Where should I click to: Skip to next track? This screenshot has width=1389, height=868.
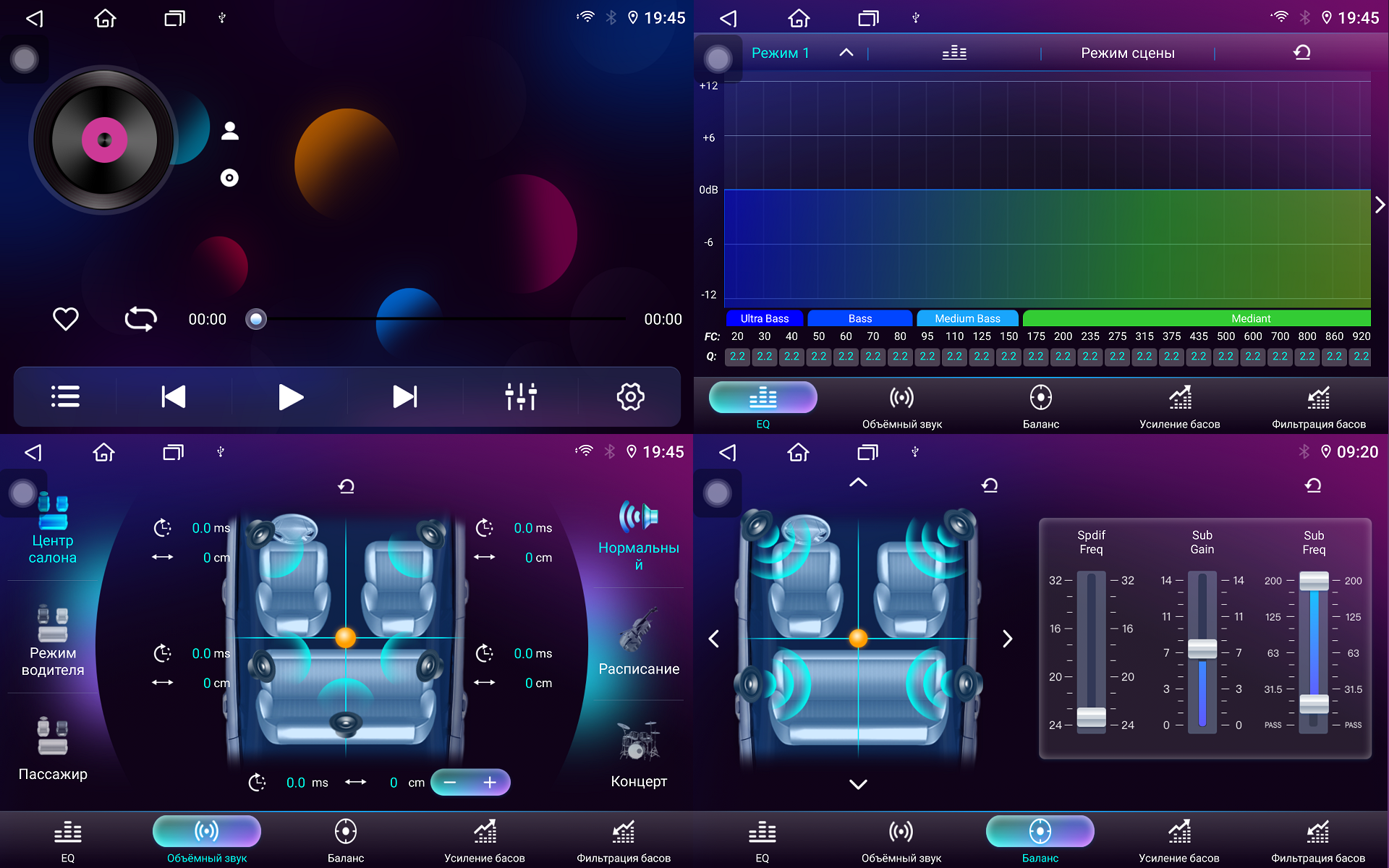(x=404, y=396)
